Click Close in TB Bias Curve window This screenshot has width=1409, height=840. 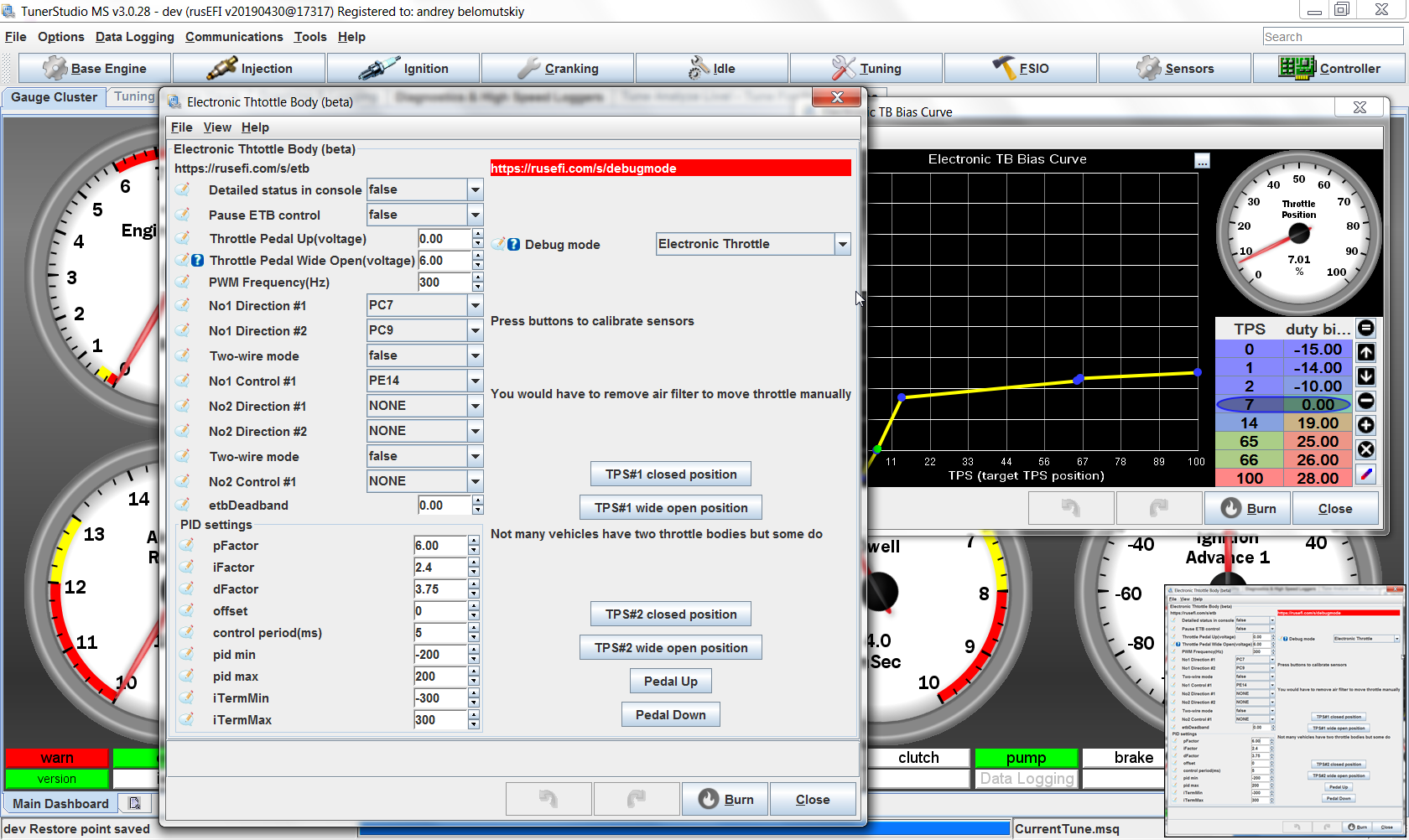[x=1335, y=508]
